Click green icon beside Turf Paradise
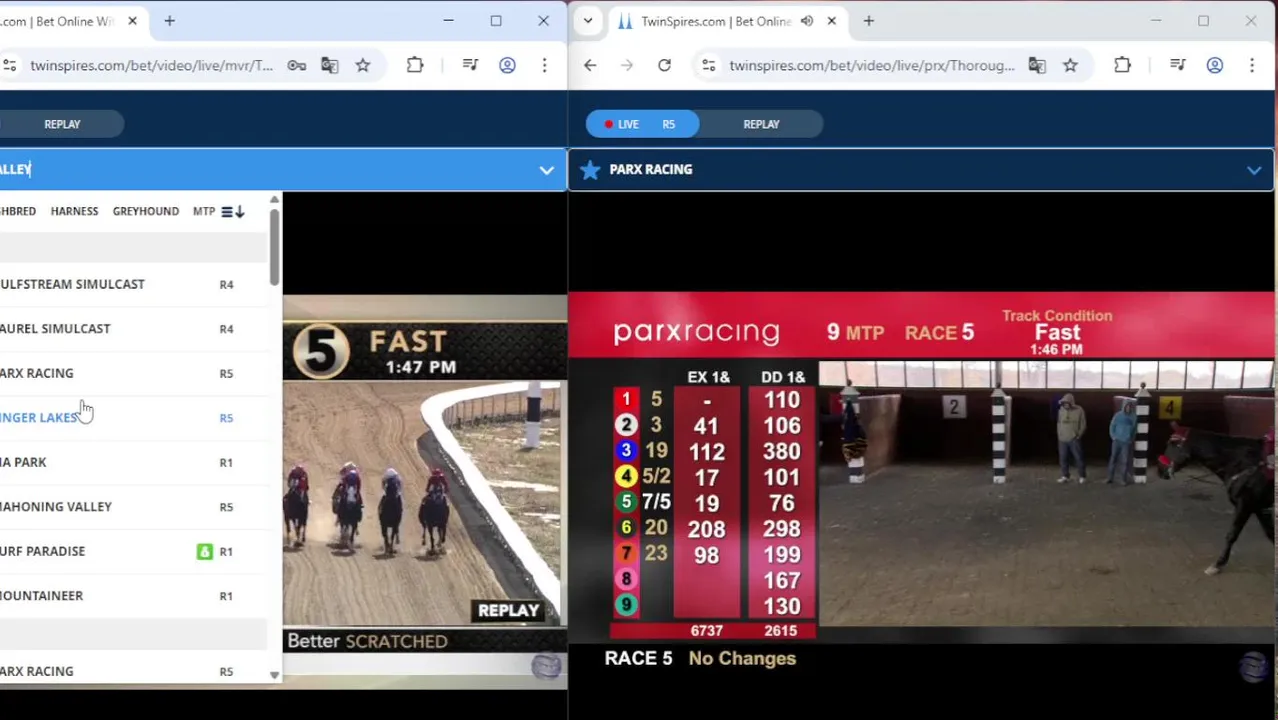This screenshot has height=720, width=1278. (205, 551)
